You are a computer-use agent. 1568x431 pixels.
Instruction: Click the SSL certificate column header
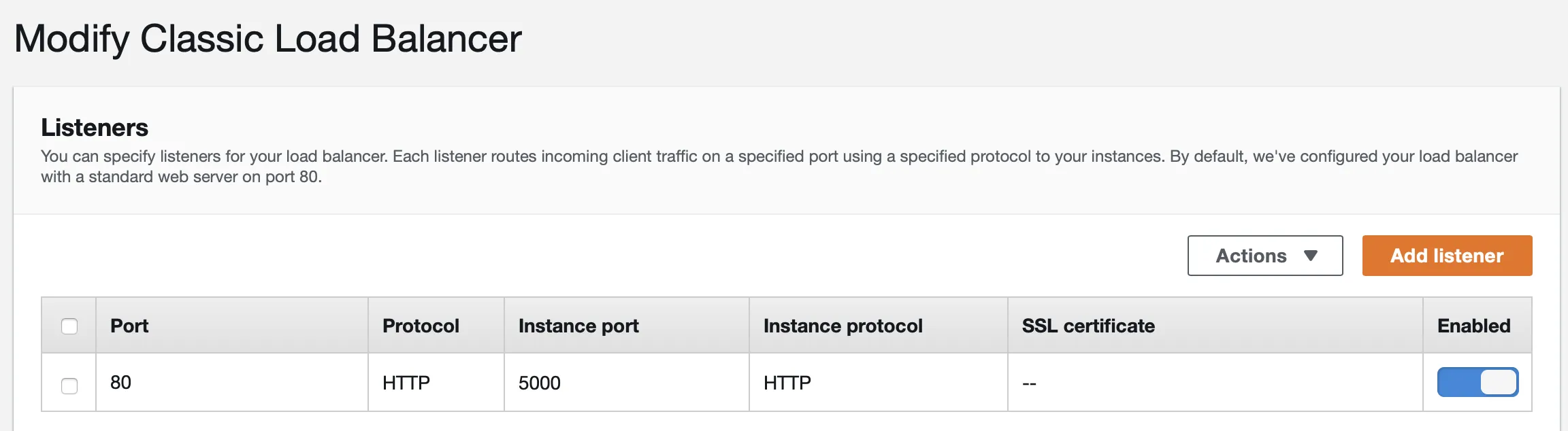pyautogui.click(x=1088, y=326)
